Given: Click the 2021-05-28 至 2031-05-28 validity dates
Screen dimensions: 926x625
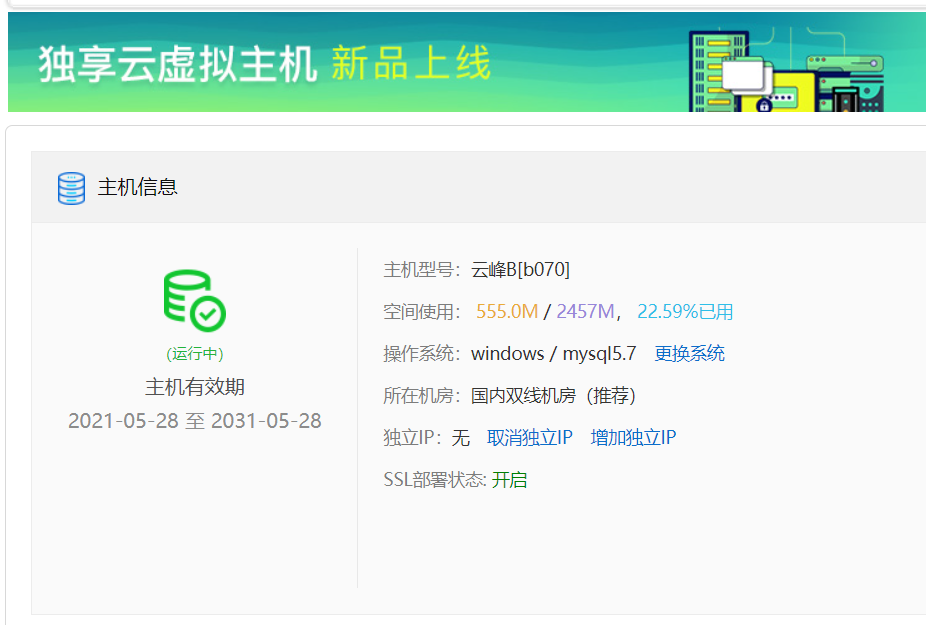Looking at the screenshot, I should [194, 421].
